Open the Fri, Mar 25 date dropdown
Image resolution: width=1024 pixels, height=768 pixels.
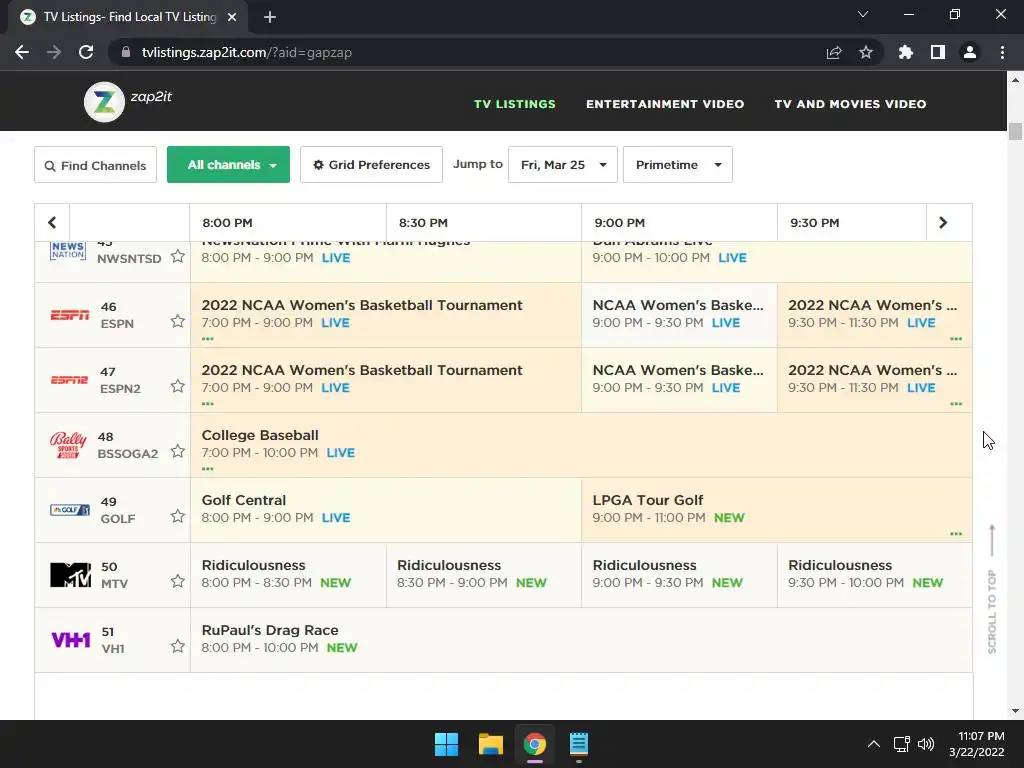563,165
